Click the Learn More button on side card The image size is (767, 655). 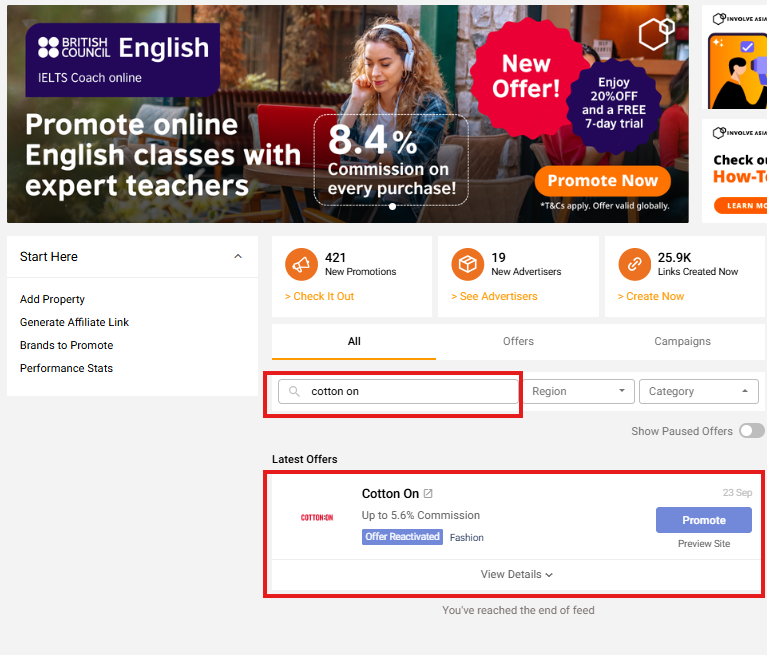click(741, 205)
